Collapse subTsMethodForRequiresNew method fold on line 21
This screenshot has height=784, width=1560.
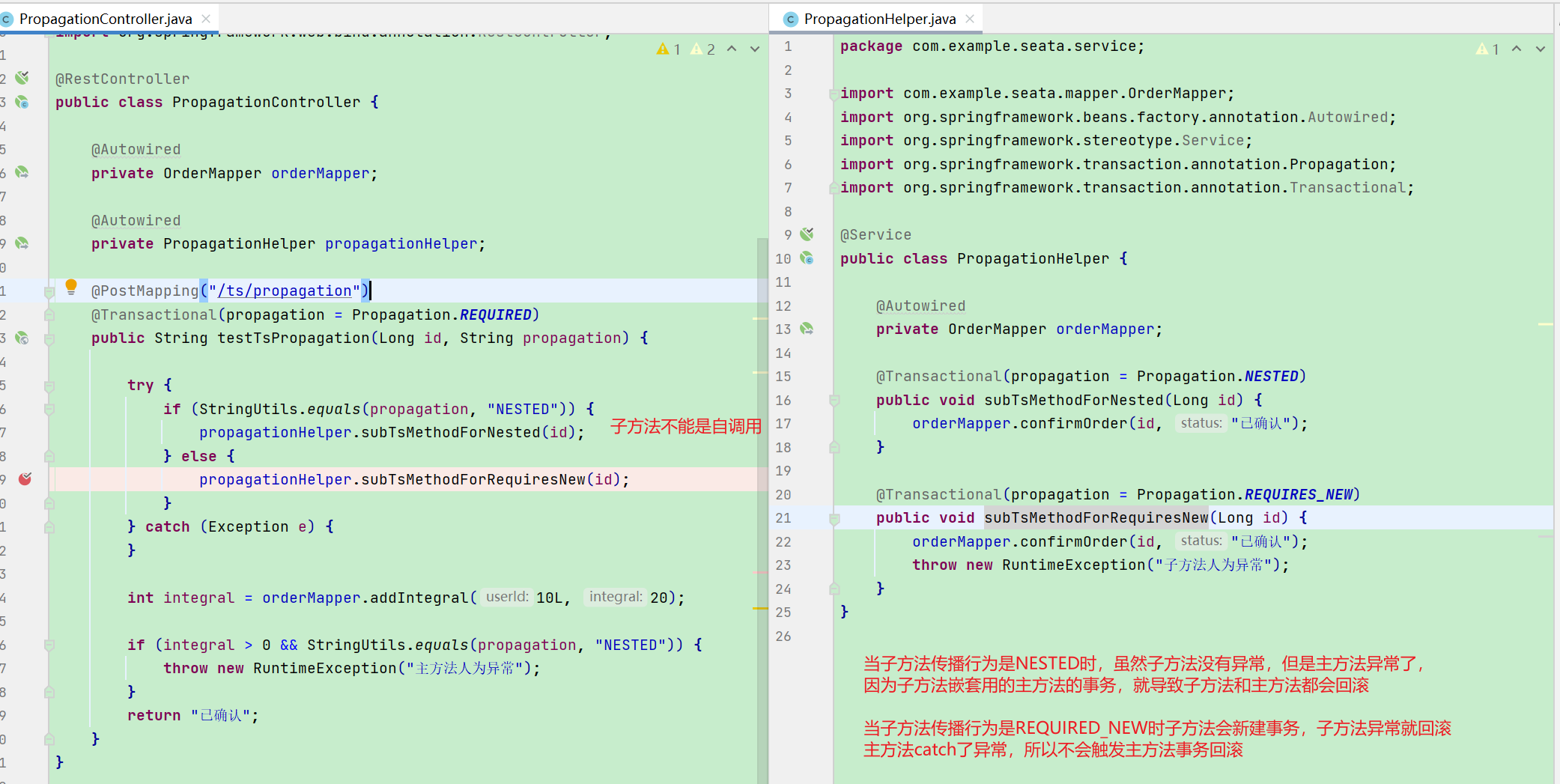(834, 518)
